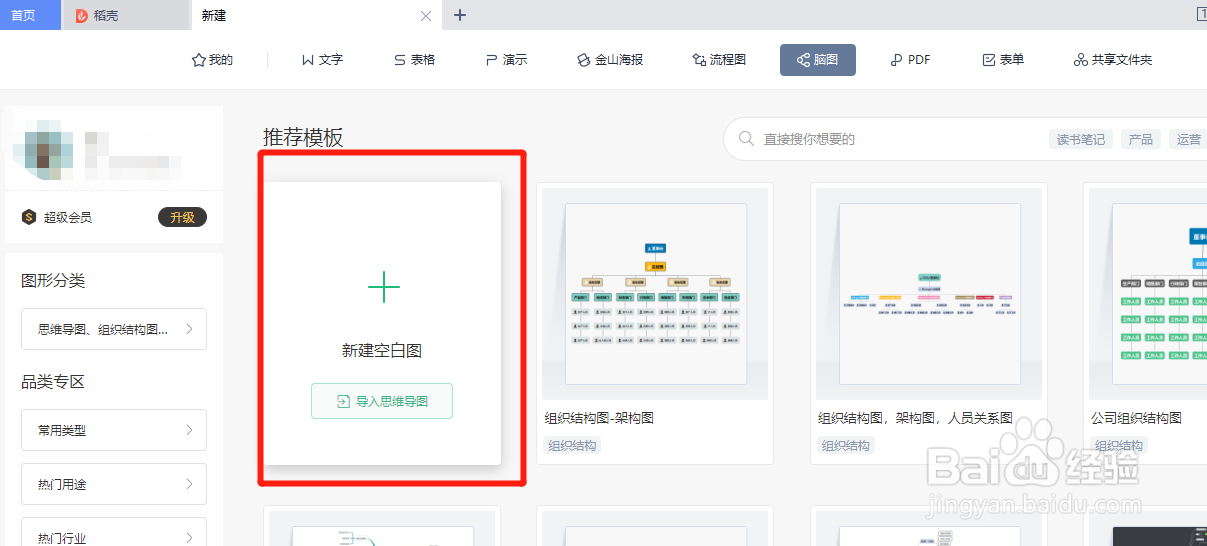Close the 新建 tab

click(x=426, y=16)
